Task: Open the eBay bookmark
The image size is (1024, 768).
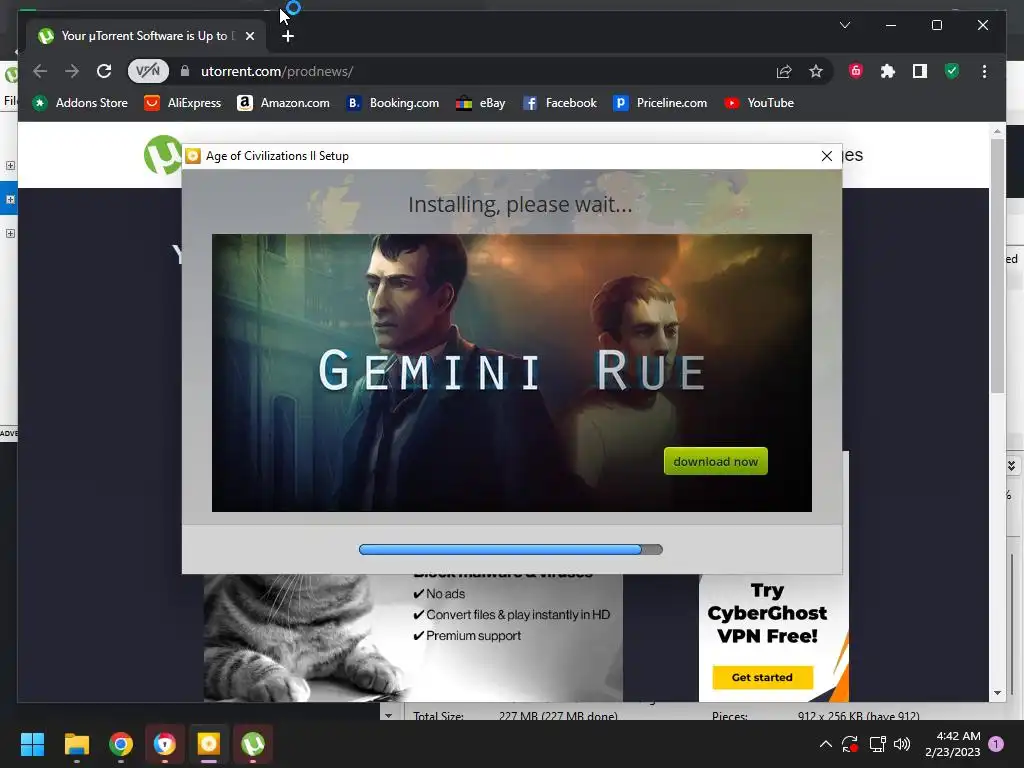Action: (481, 103)
